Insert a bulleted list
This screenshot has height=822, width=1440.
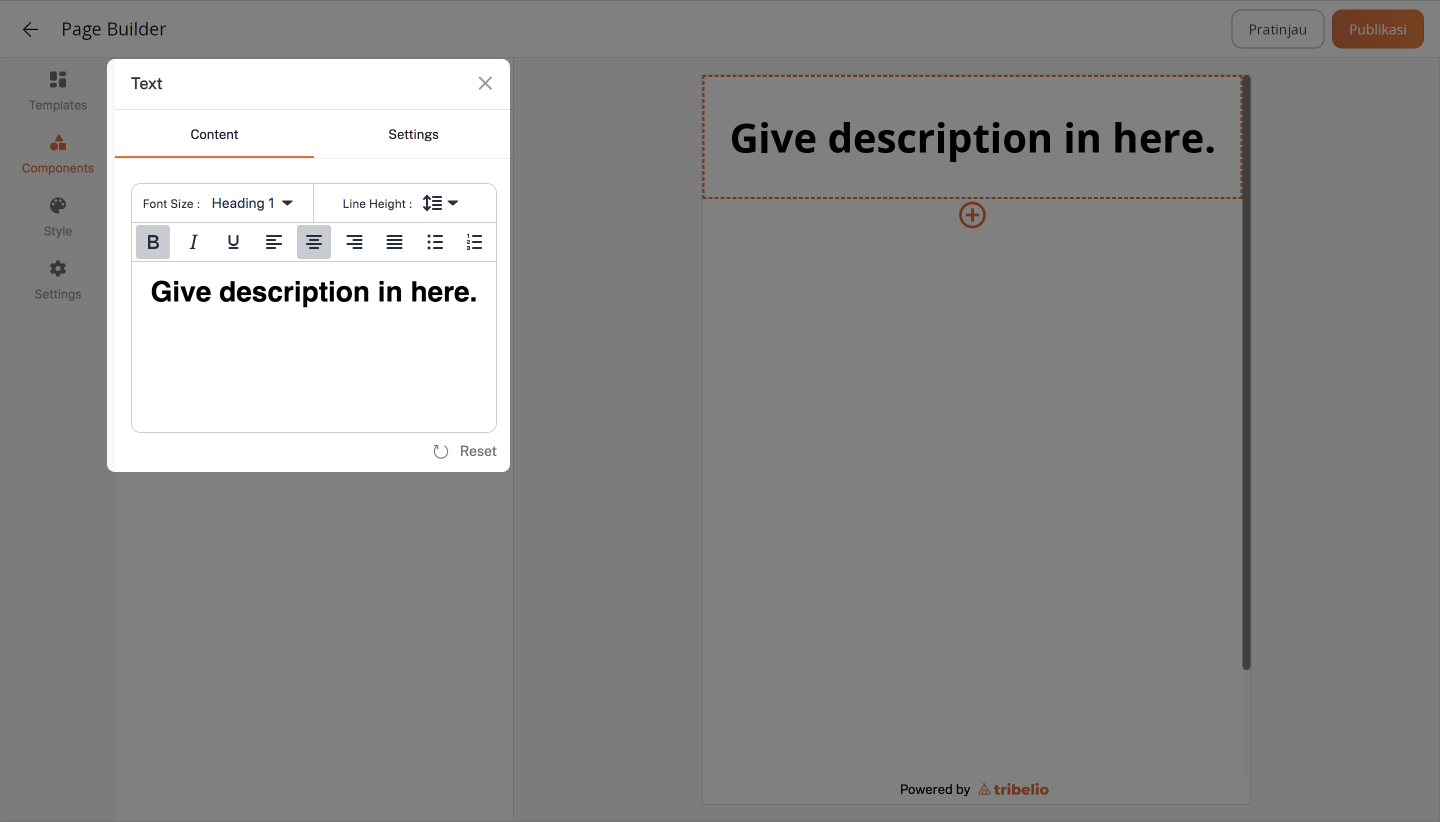[x=435, y=242]
